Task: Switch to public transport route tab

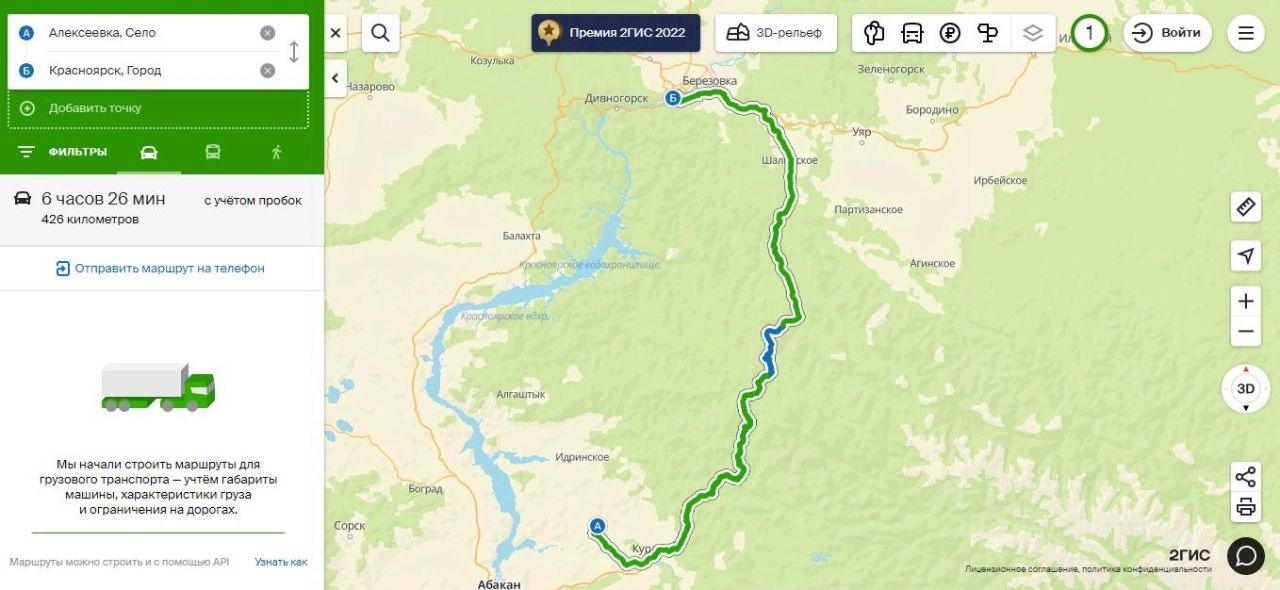Action: click(x=213, y=152)
